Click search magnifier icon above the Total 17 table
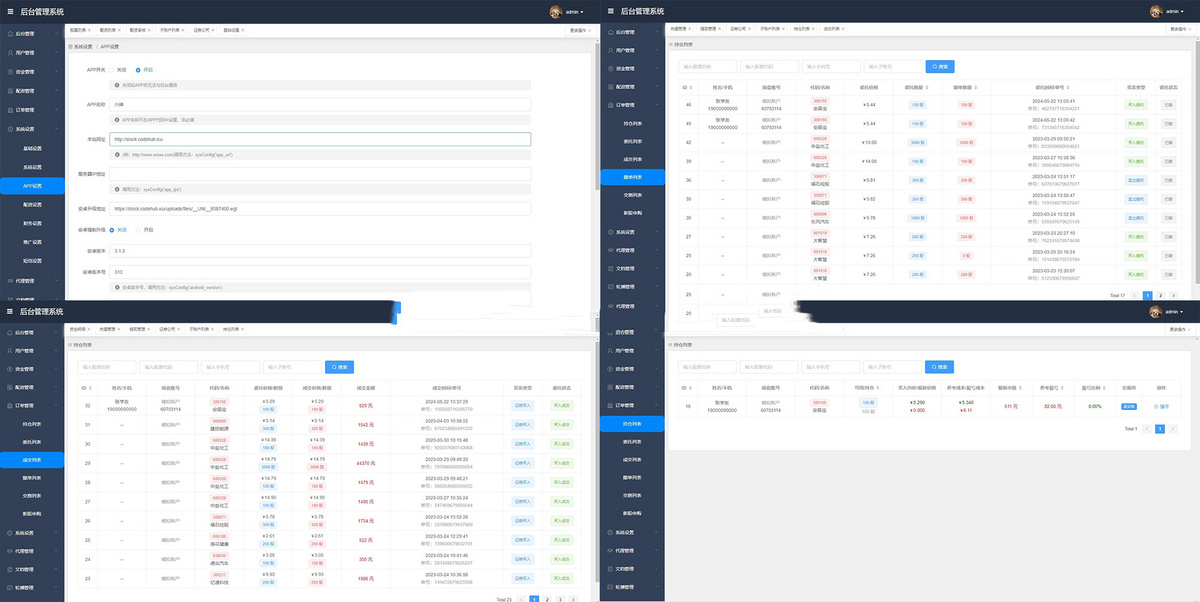 pyautogui.click(x=934, y=67)
